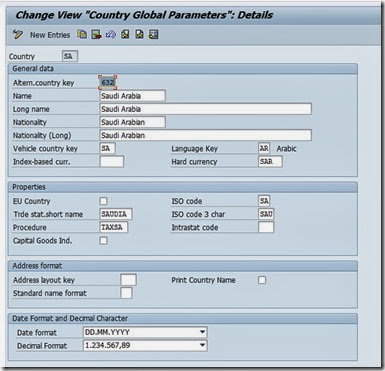Click the Other Entry toolbar icon
Viewport: 385px width, 371px height.
[x=154, y=34]
